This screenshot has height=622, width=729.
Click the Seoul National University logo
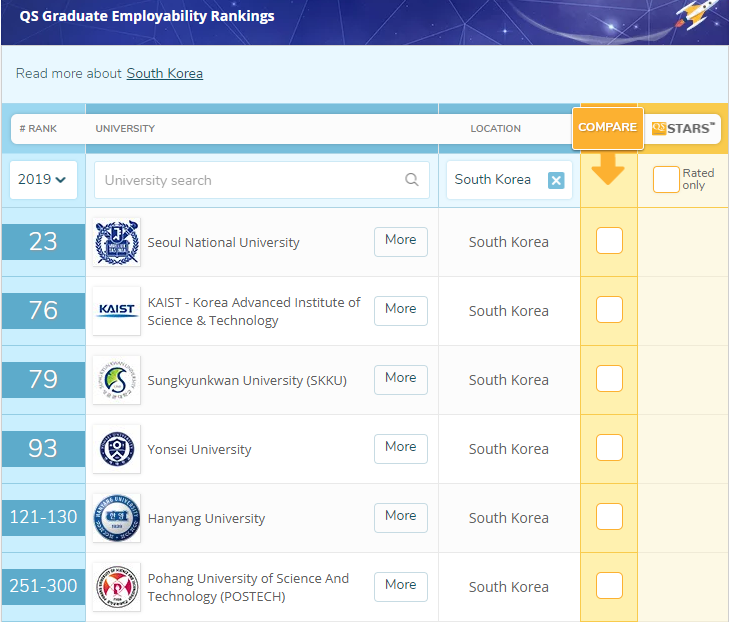pos(116,242)
